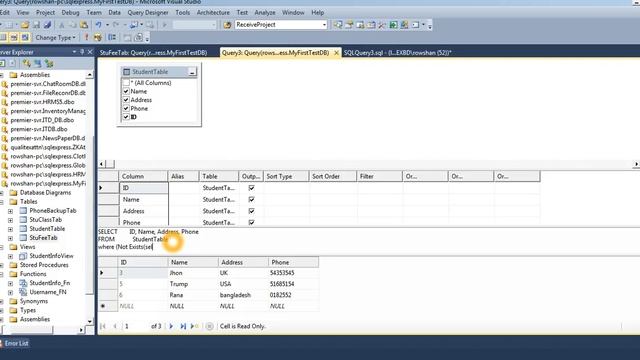Toggle Output checkbox for Address row
The height and width of the screenshot is (360, 640).
click(x=251, y=211)
